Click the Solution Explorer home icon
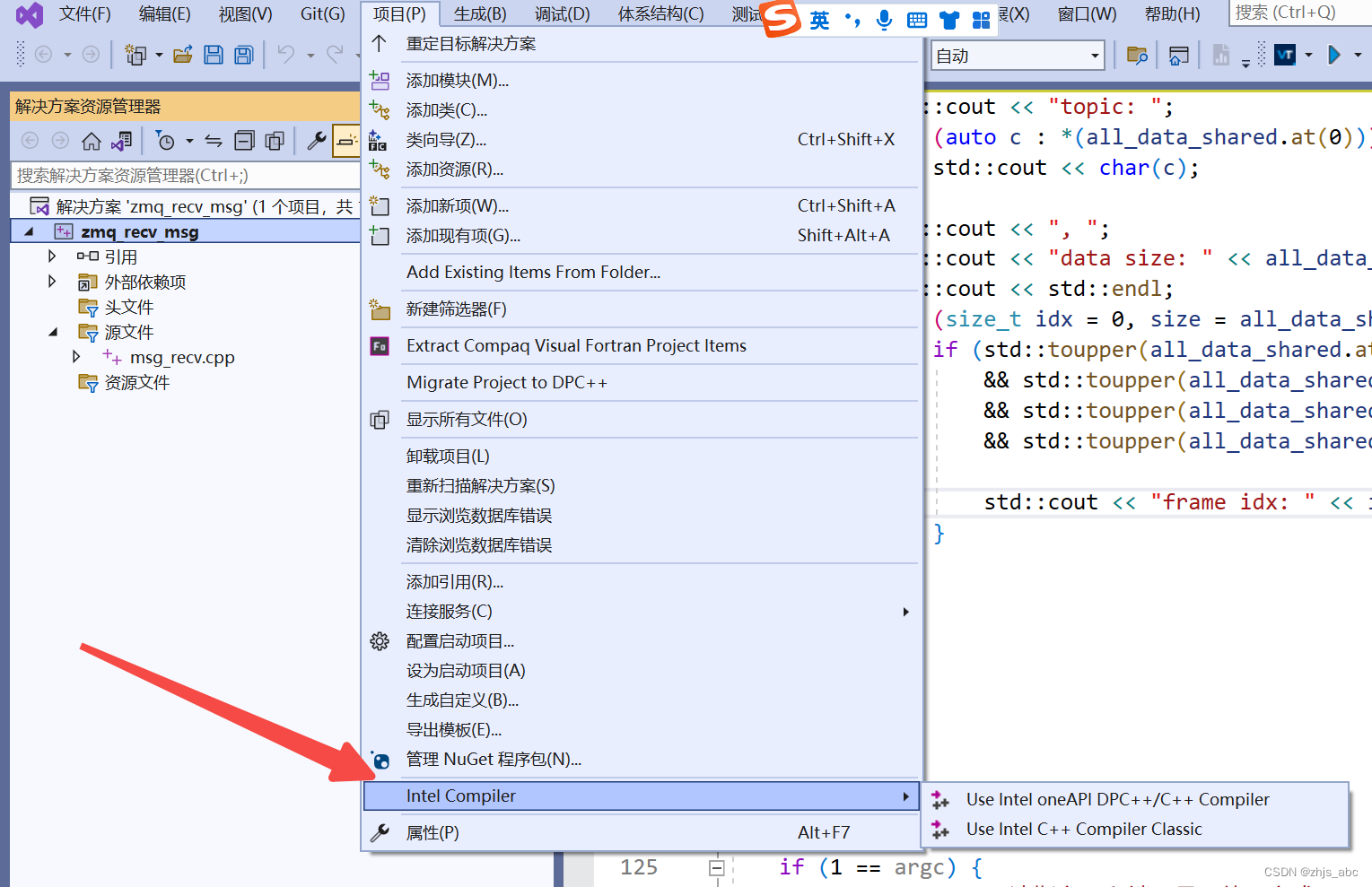The image size is (1372, 887). (92, 141)
